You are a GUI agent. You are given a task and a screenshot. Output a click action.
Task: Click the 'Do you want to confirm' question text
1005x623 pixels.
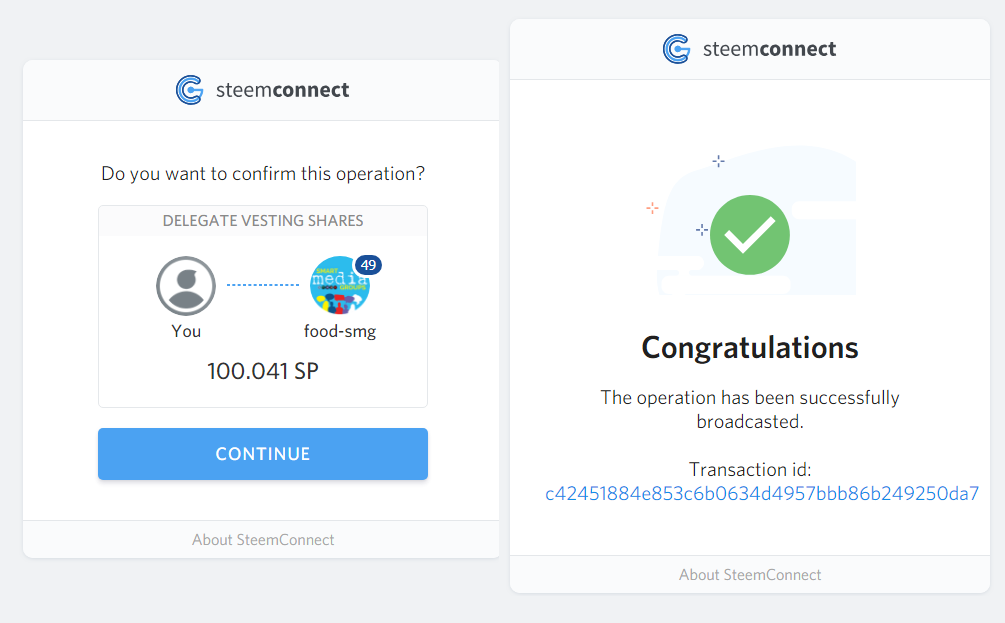coord(263,174)
